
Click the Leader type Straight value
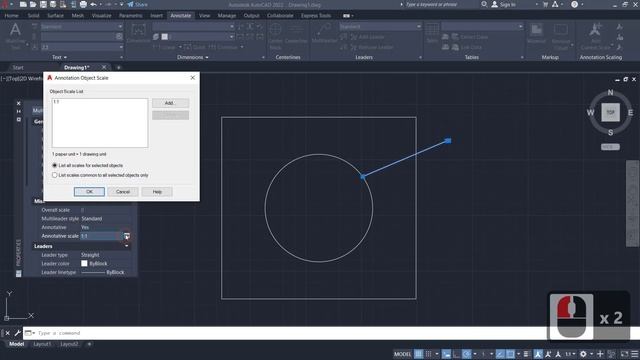[90, 255]
